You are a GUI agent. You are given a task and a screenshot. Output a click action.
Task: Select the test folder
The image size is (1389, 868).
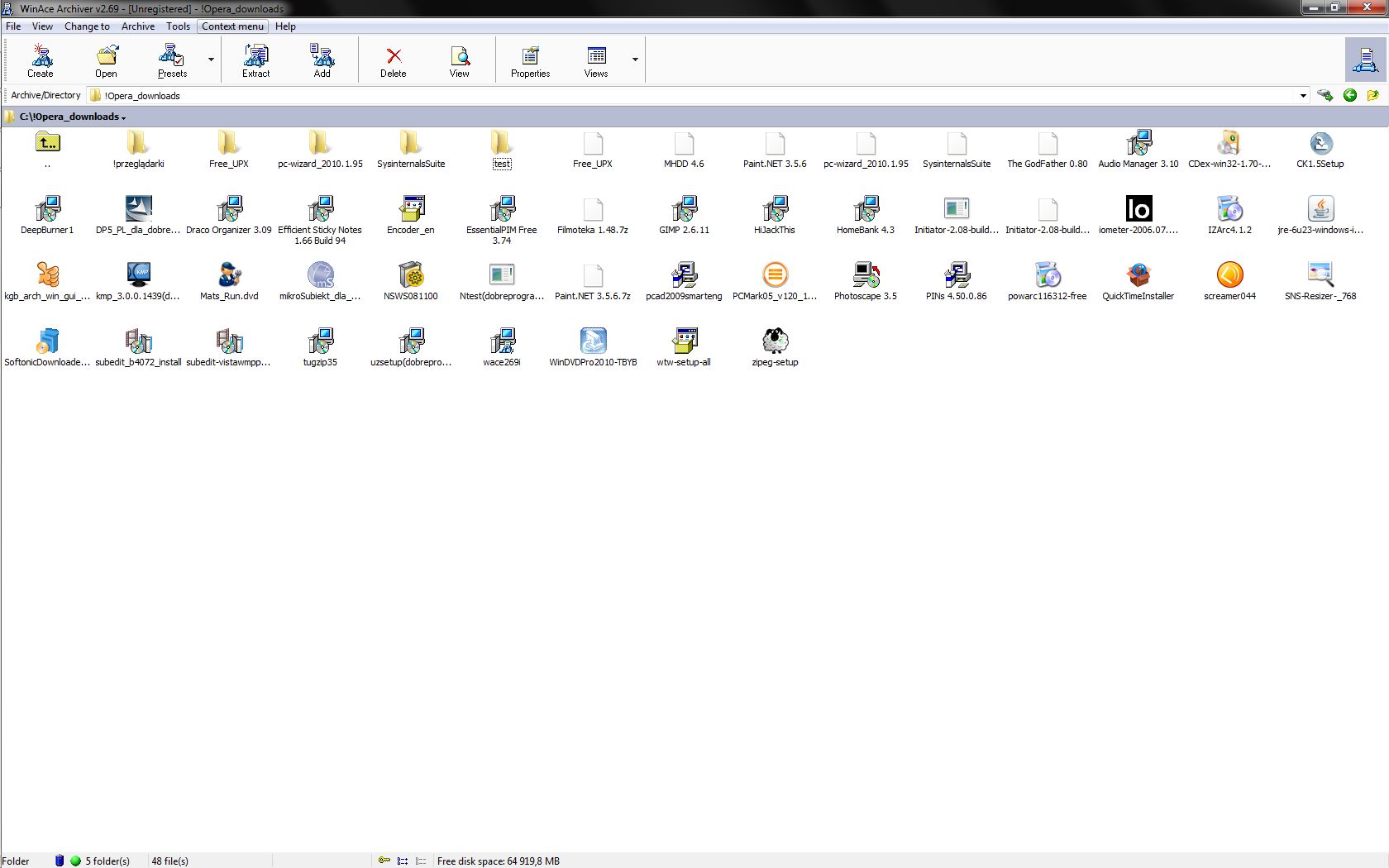[x=502, y=149]
